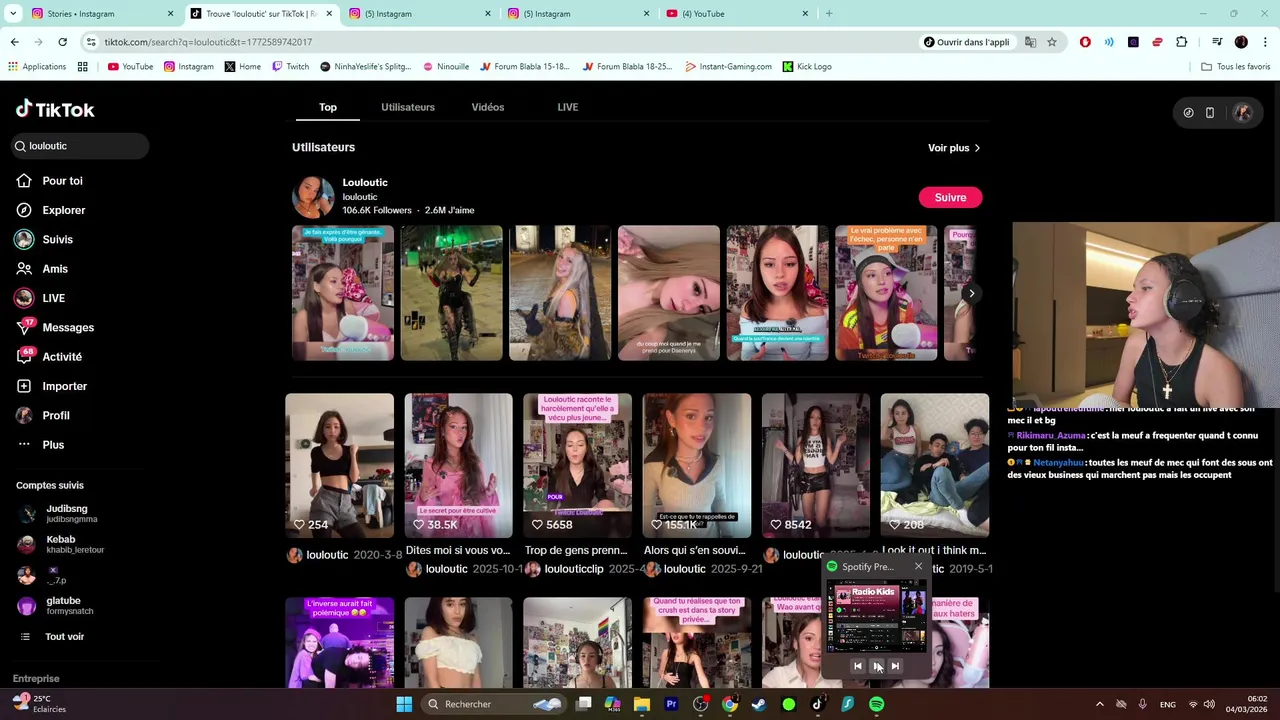Open Explorer in the TikTok sidebar
Screen dimensions: 1280x720
pyautogui.click(x=64, y=210)
